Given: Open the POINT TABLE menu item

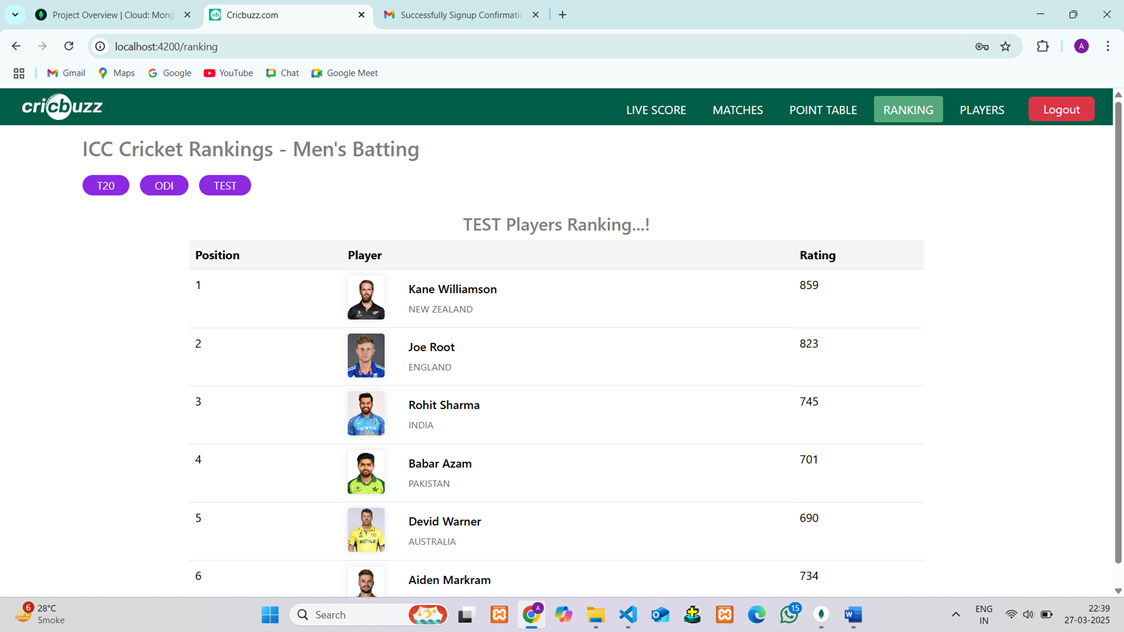Looking at the screenshot, I should (x=823, y=110).
